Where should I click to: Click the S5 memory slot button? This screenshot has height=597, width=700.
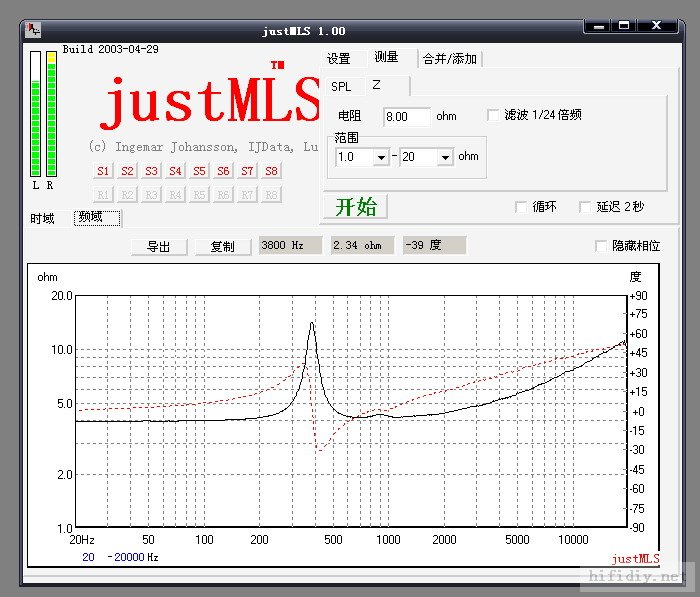[x=199, y=171]
